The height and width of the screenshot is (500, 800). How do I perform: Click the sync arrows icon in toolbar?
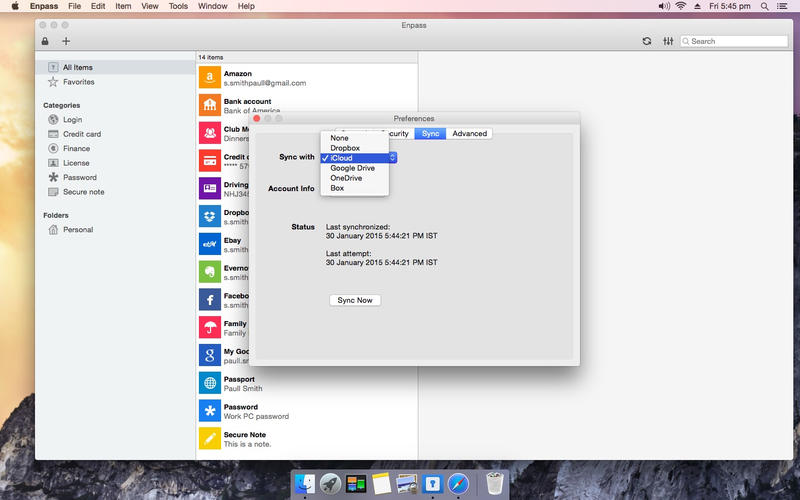coord(646,41)
